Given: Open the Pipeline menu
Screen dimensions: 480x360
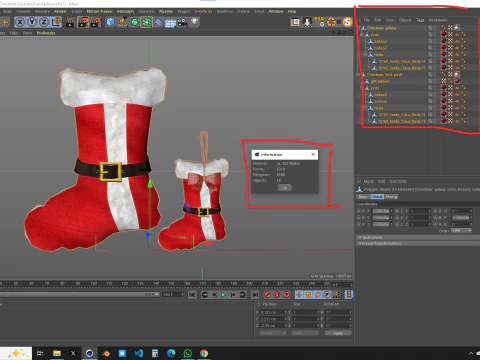Looking at the screenshot, I should tap(166, 11).
